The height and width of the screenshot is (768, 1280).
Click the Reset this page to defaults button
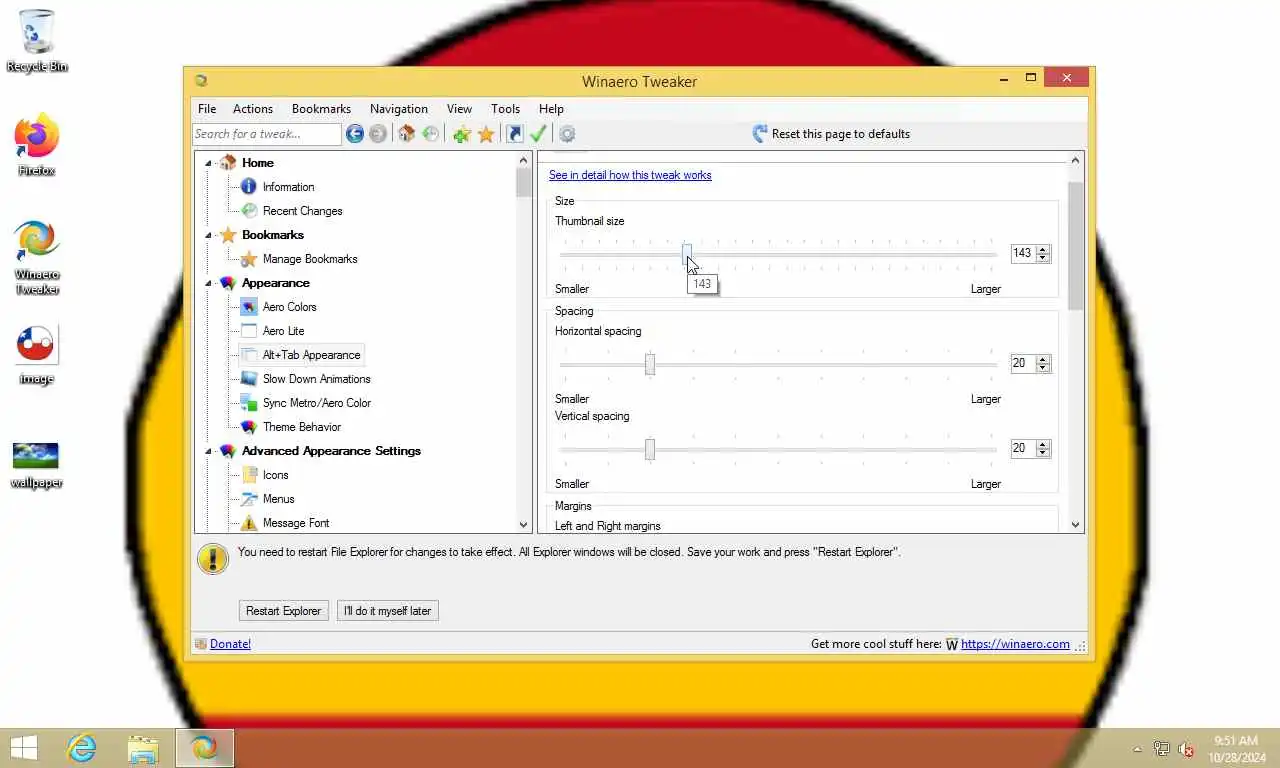pyautogui.click(x=831, y=134)
